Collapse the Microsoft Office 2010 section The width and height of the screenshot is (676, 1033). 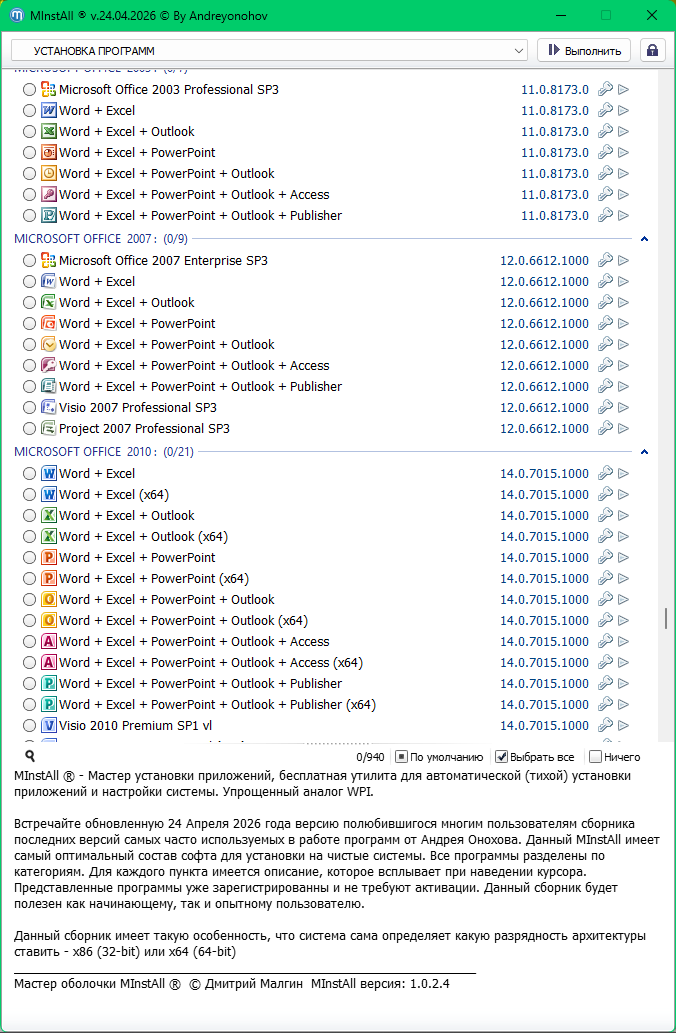click(645, 452)
